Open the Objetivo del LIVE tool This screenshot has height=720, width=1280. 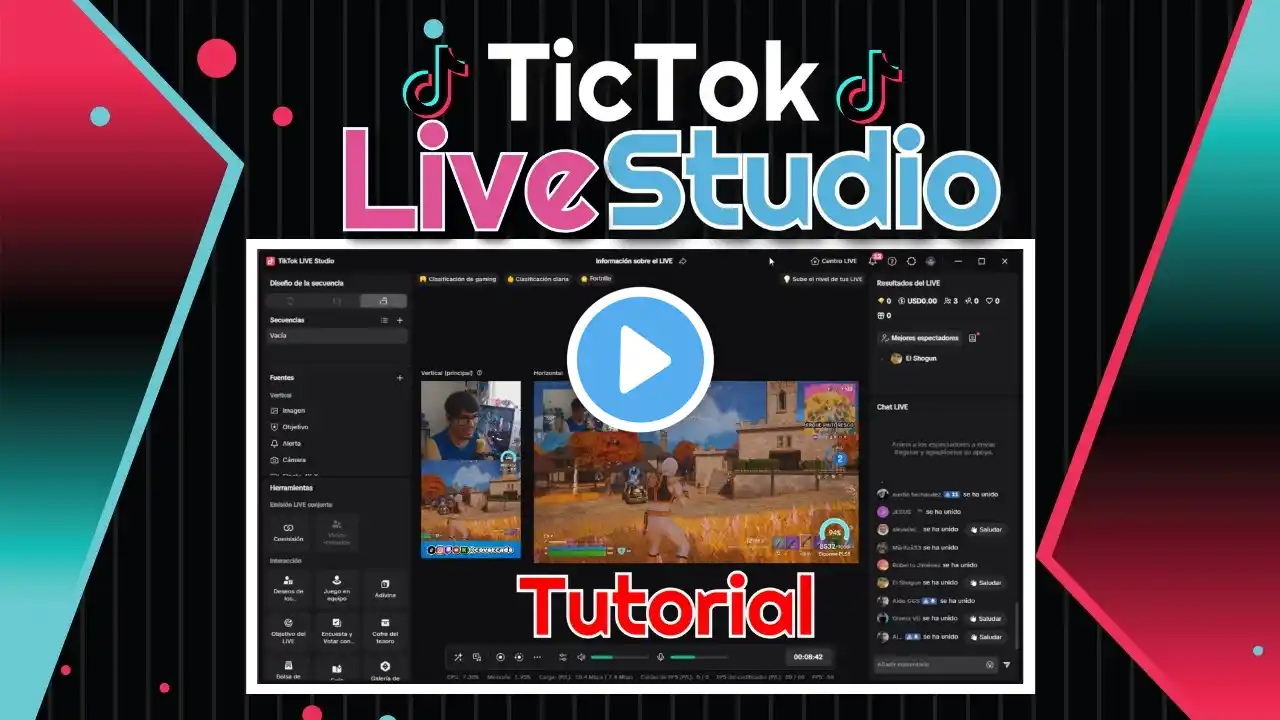[288, 628]
